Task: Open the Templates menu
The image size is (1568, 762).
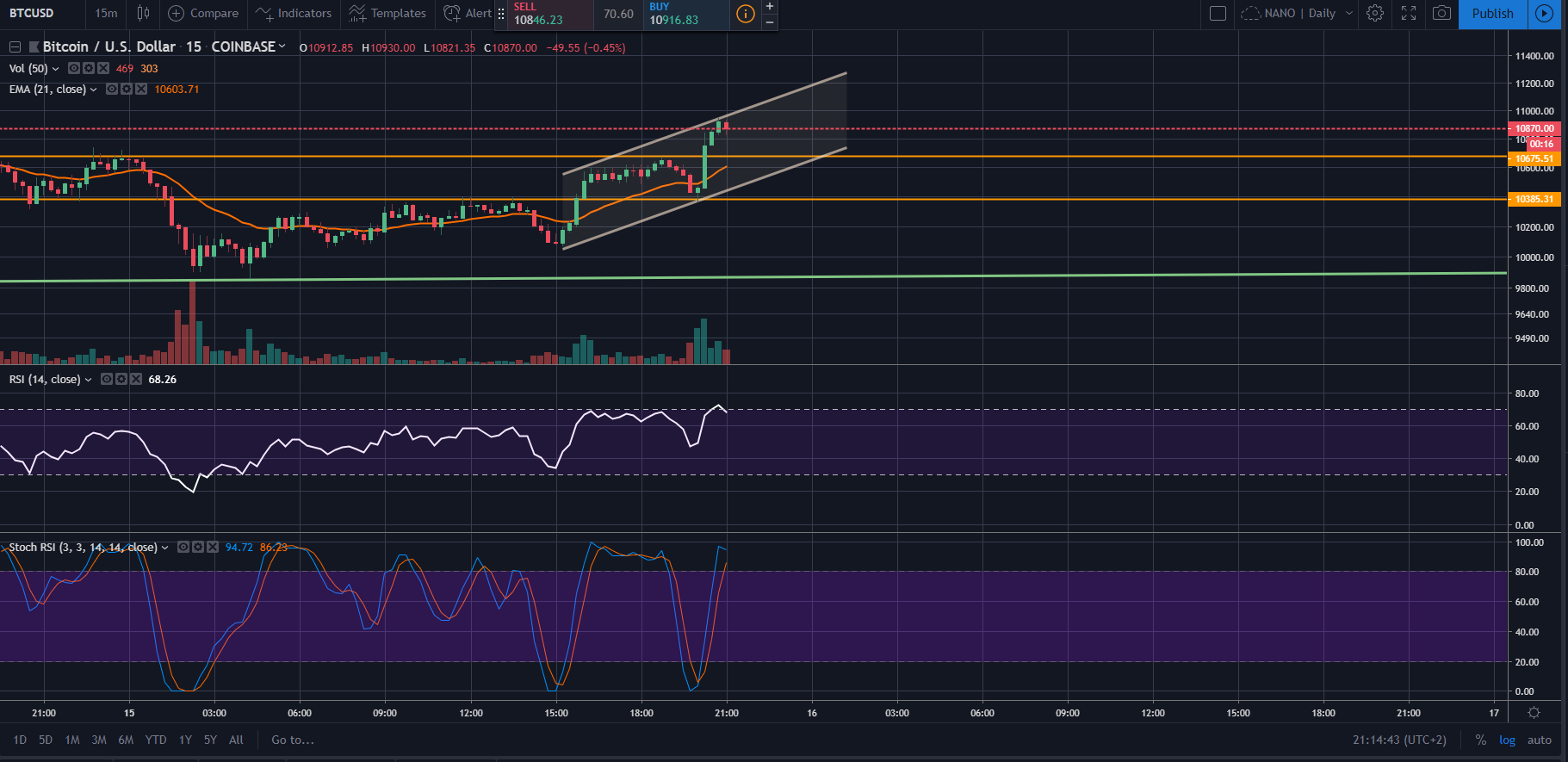Action: tap(387, 13)
